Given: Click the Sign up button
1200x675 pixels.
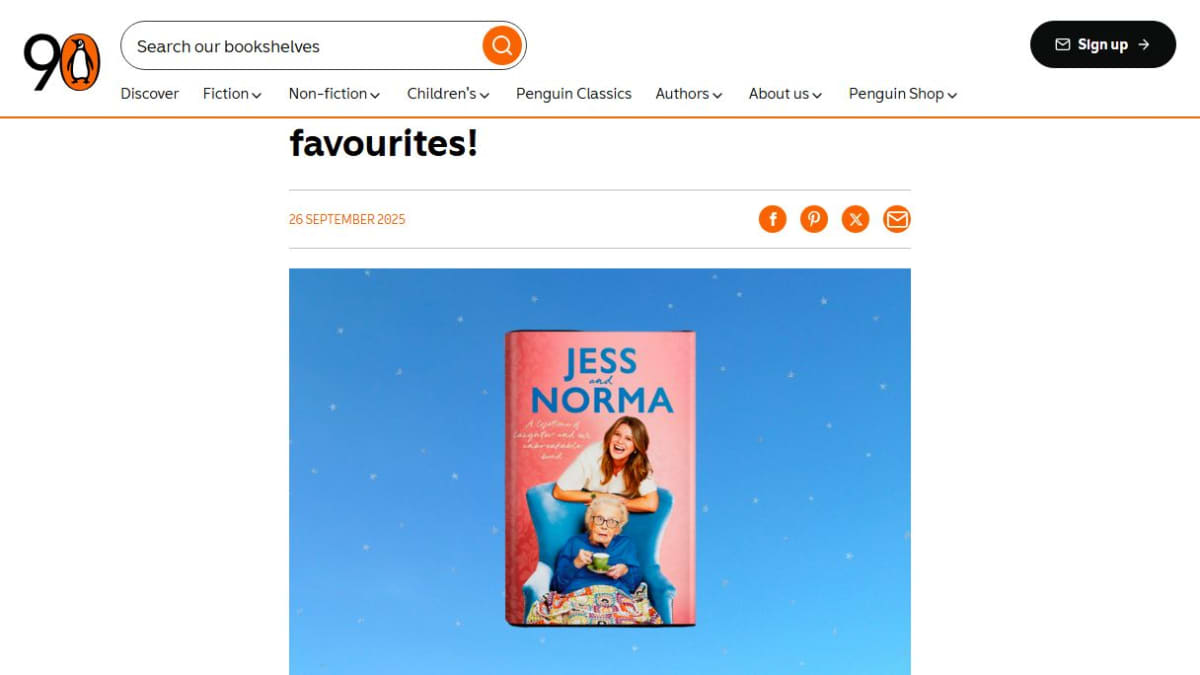Looking at the screenshot, I should tap(1103, 44).
